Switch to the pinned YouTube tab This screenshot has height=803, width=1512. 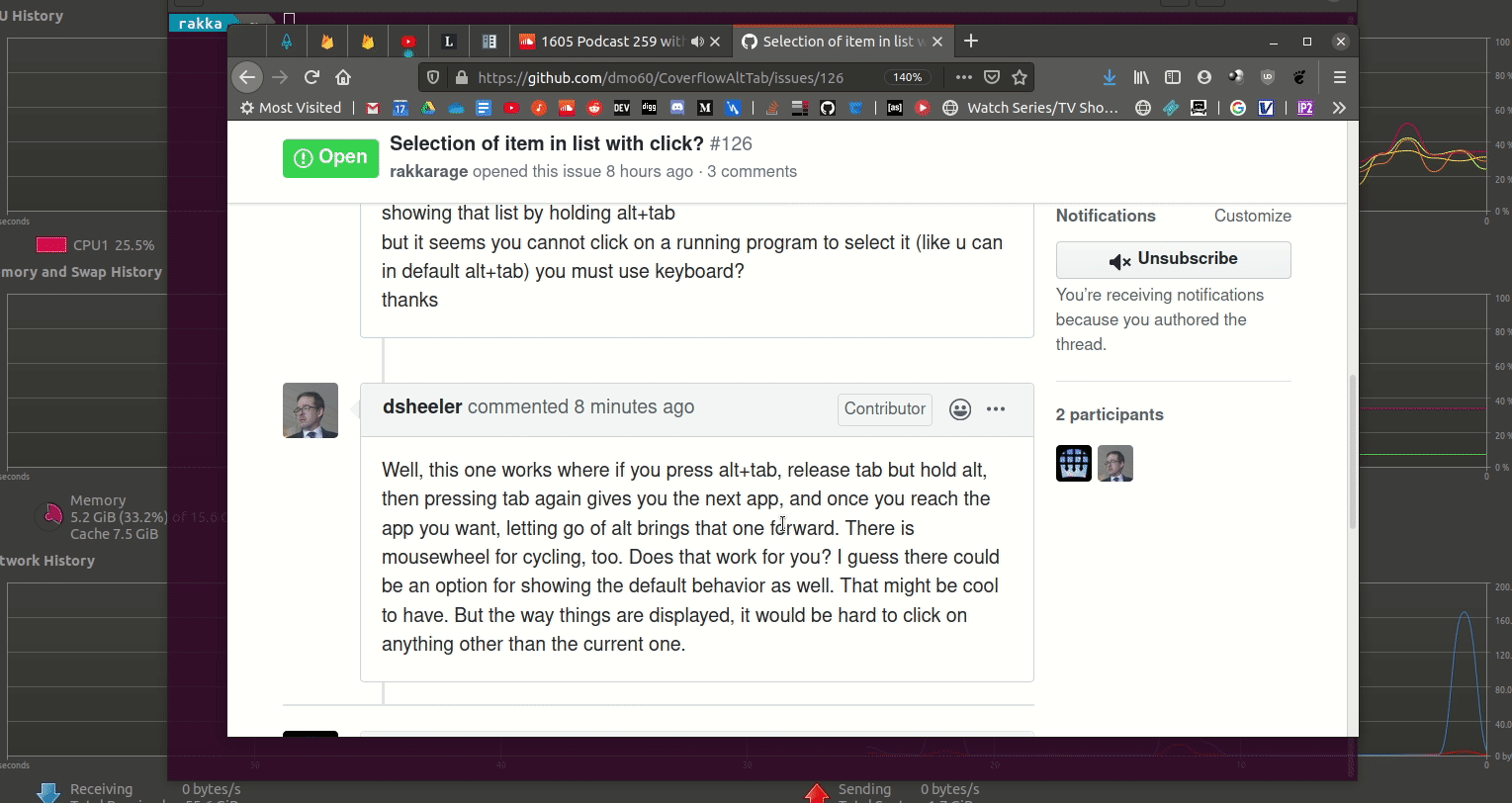(x=408, y=42)
